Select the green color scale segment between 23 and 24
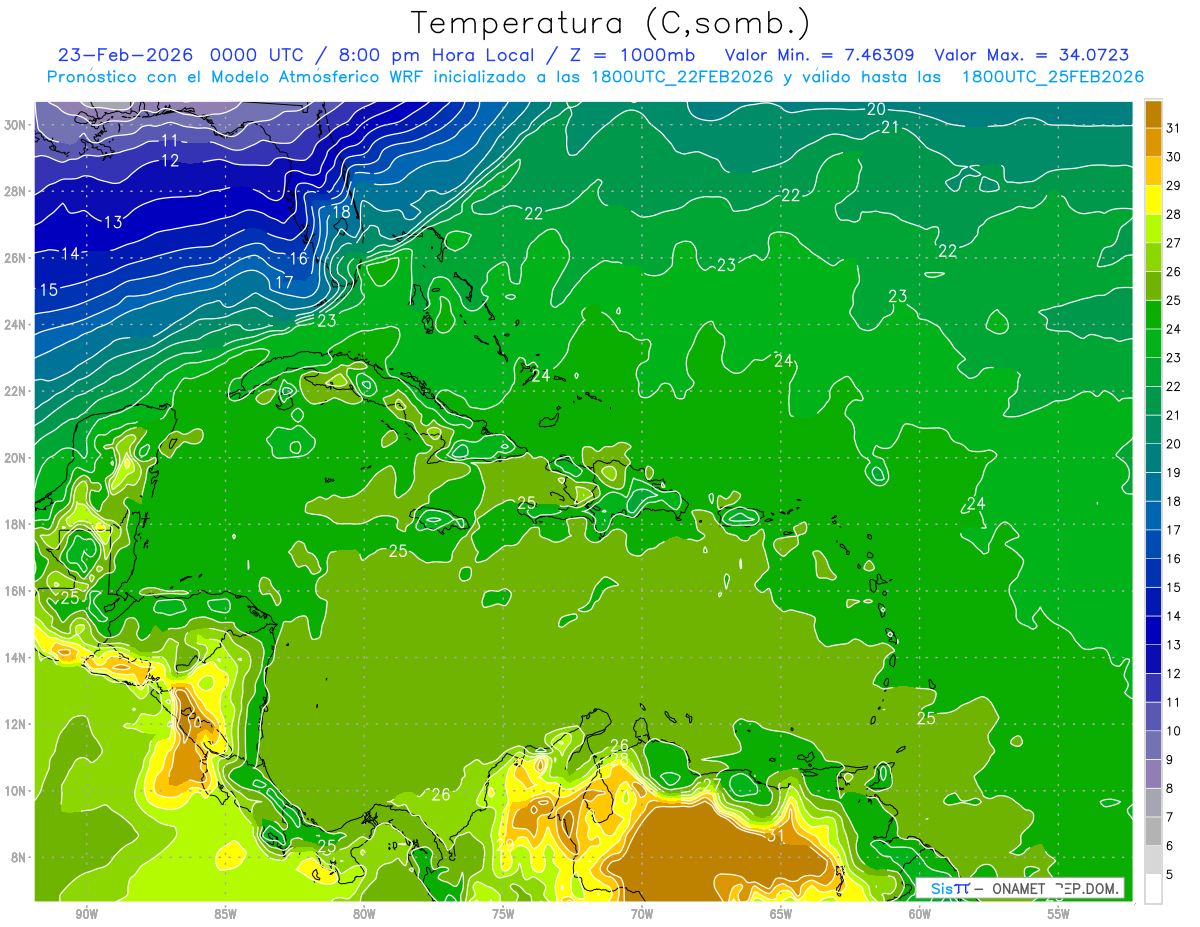The height and width of the screenshot is (927, 1200). coord(1153,343)
